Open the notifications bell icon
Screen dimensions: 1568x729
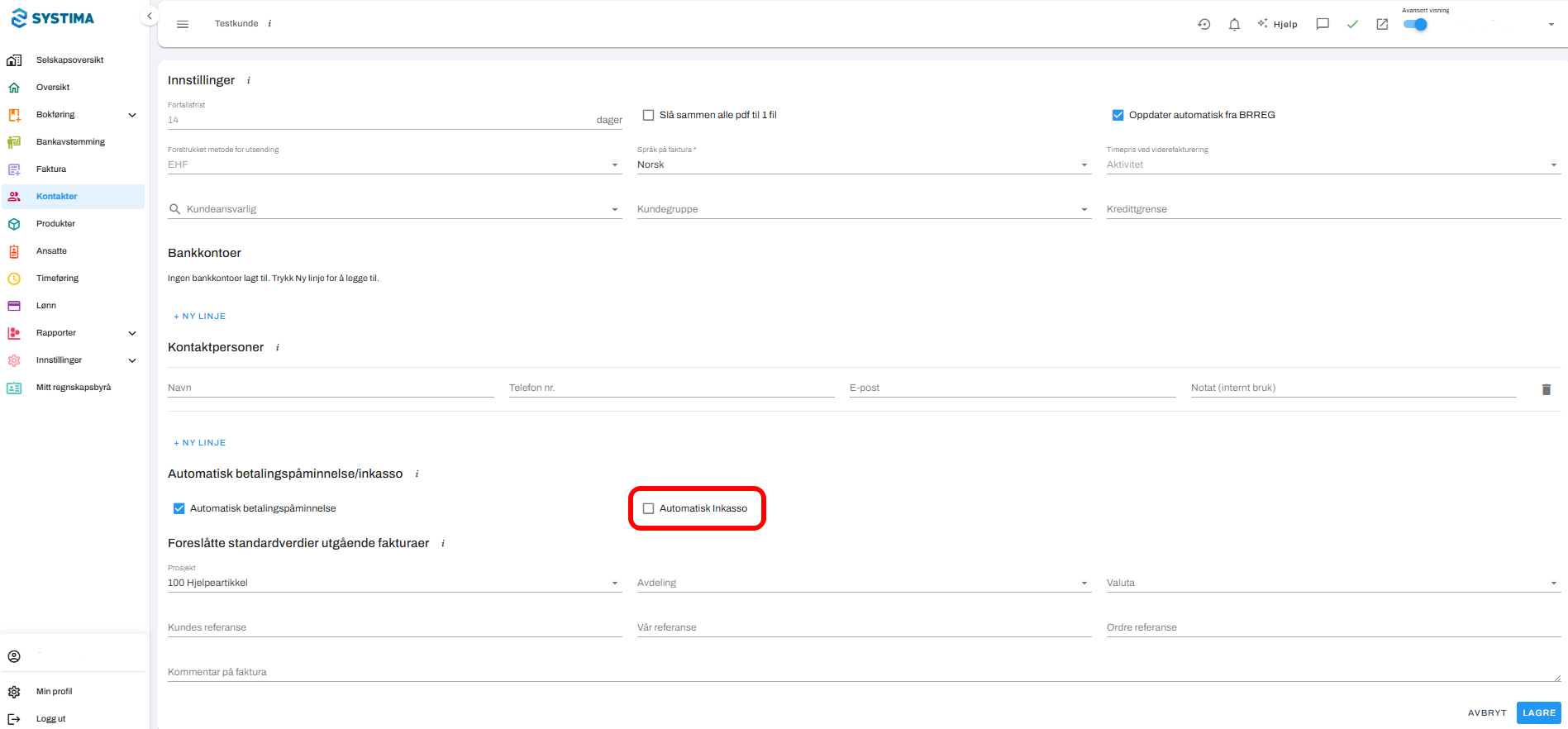tap(1234, 25)
